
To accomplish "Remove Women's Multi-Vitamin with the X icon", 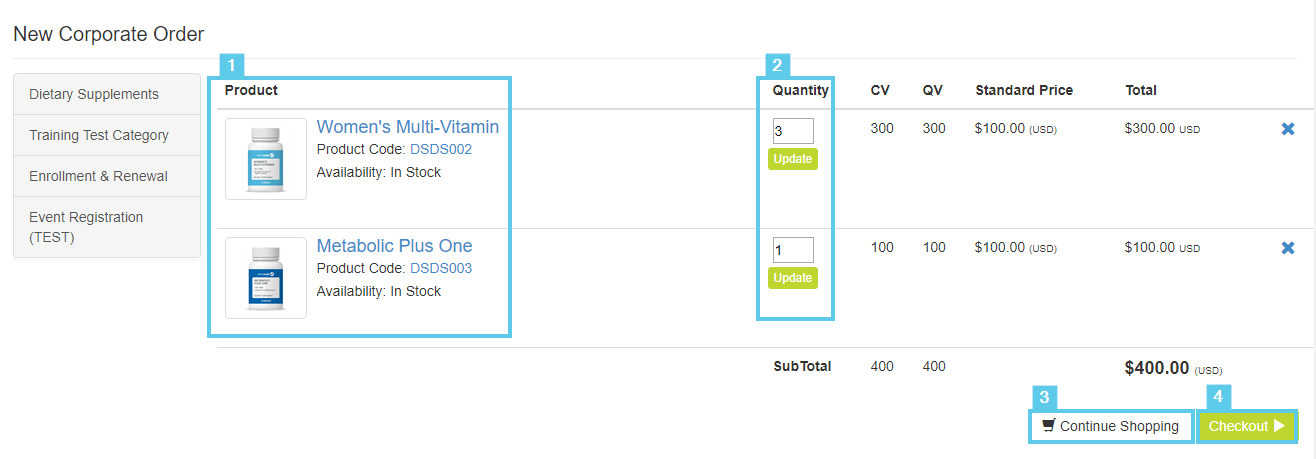I will tap(1288, 129).
